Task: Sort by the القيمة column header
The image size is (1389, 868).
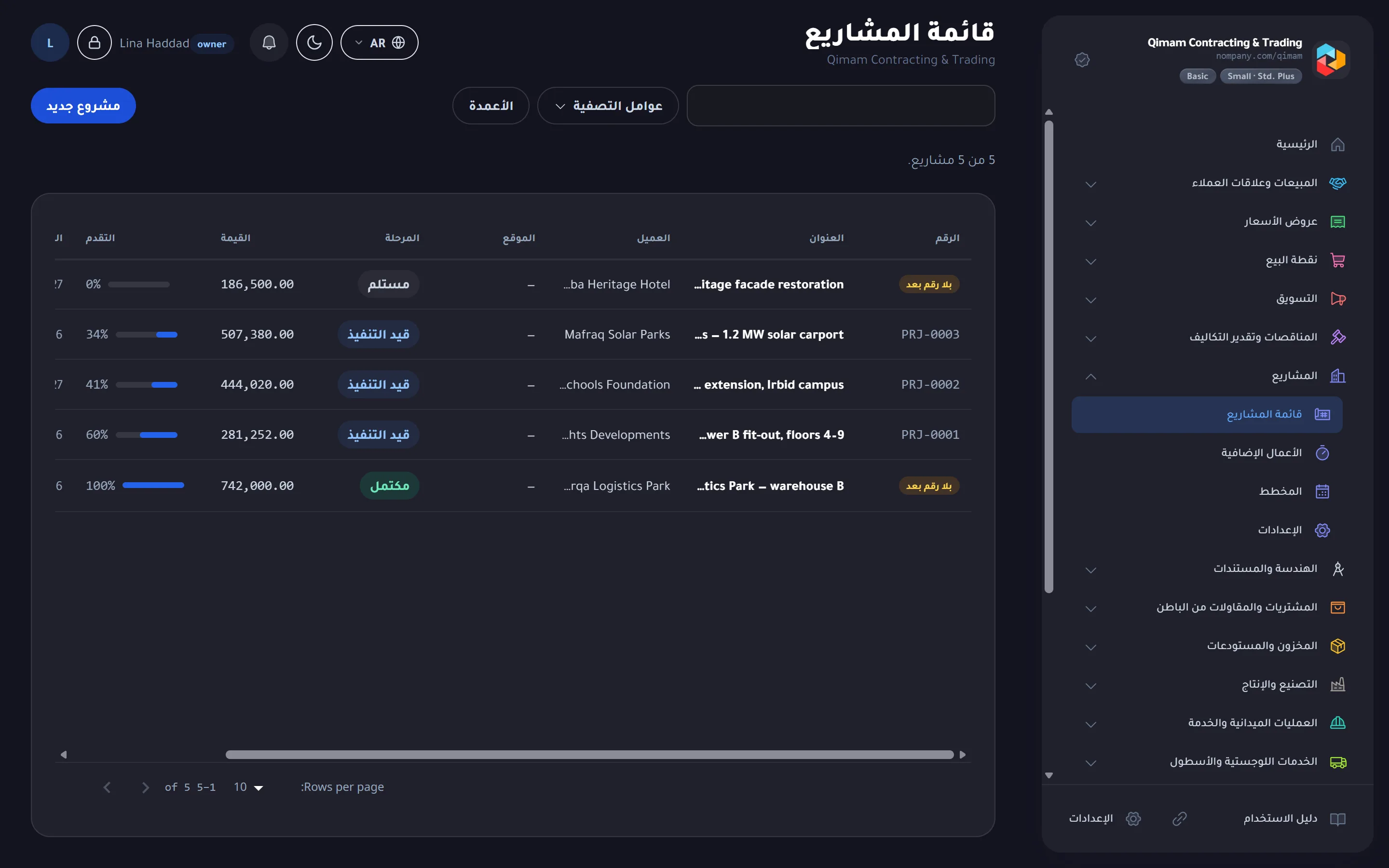Action: click(x=235, y=238)
